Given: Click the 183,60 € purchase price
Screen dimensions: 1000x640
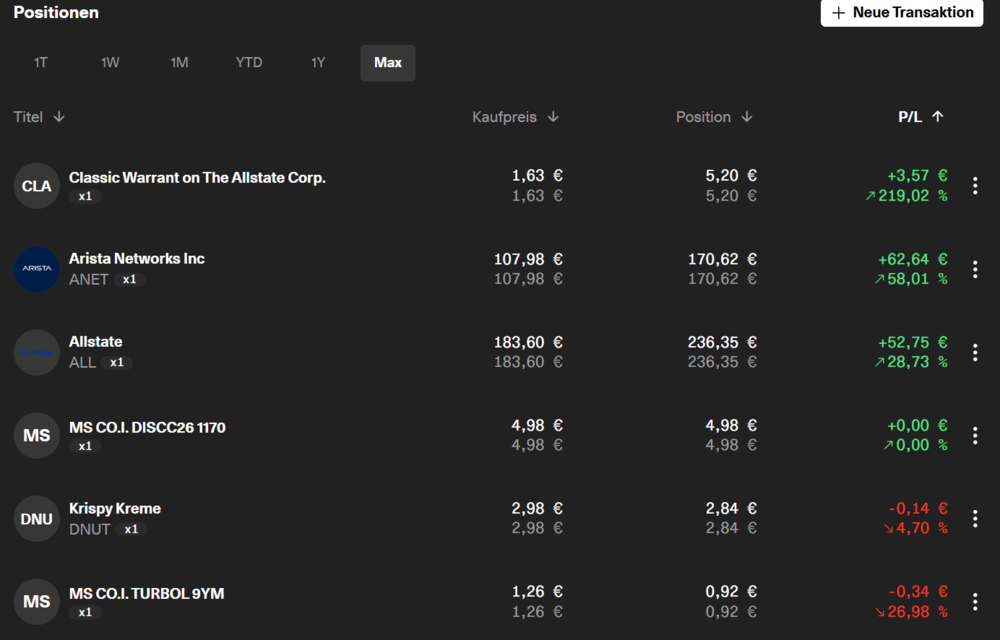Looking at the screenshot, I should point(528,342).
